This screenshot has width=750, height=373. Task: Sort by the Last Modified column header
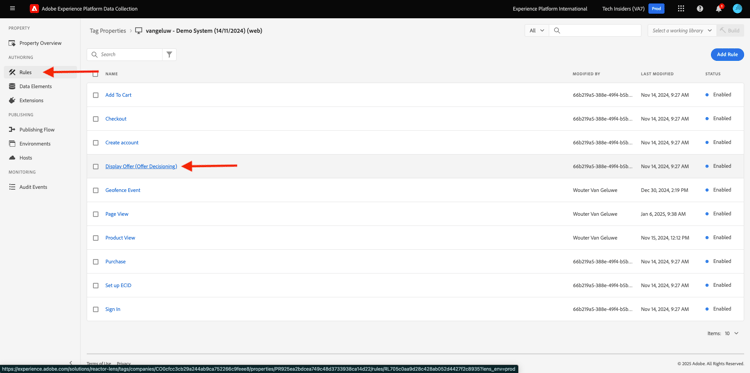(657, 74)
